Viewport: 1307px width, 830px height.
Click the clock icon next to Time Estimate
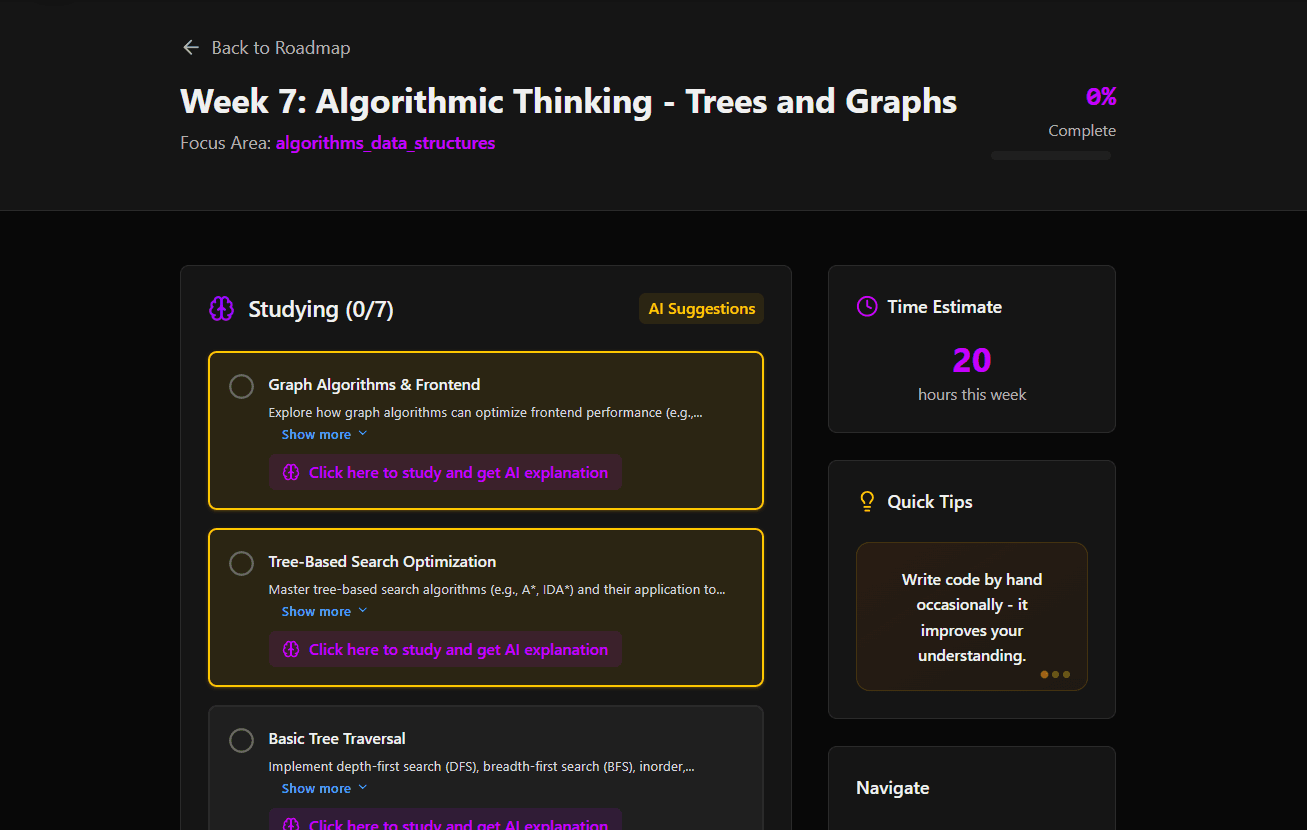point(867,307)
